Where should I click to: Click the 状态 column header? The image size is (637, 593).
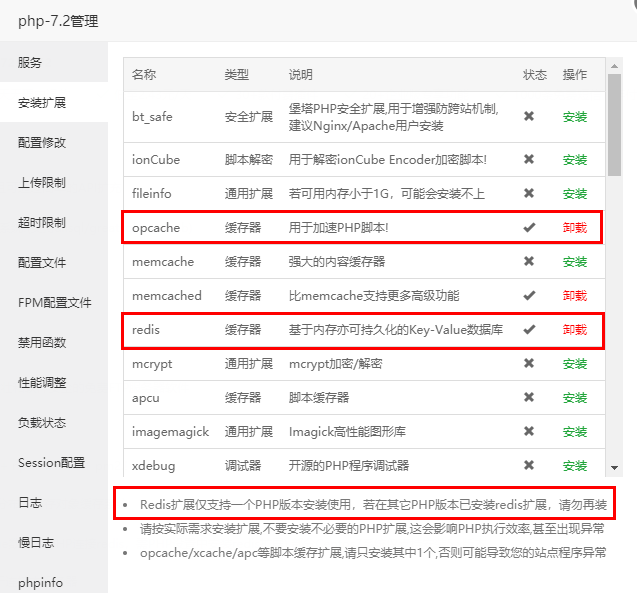pos(535,75)
